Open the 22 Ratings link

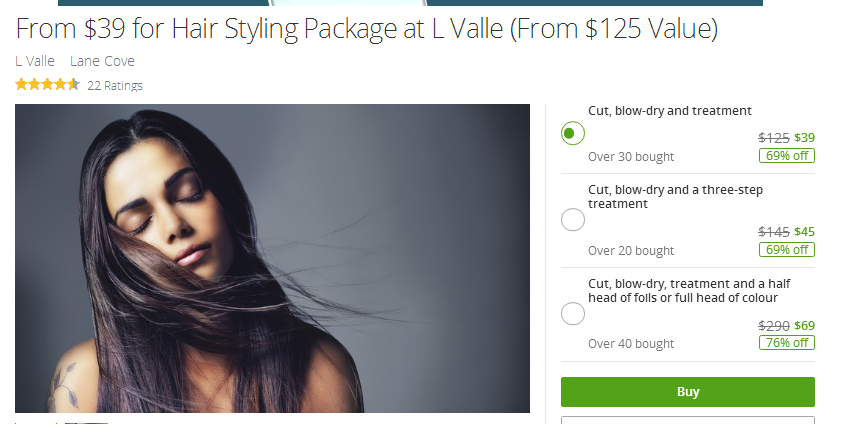click(115, 85)
